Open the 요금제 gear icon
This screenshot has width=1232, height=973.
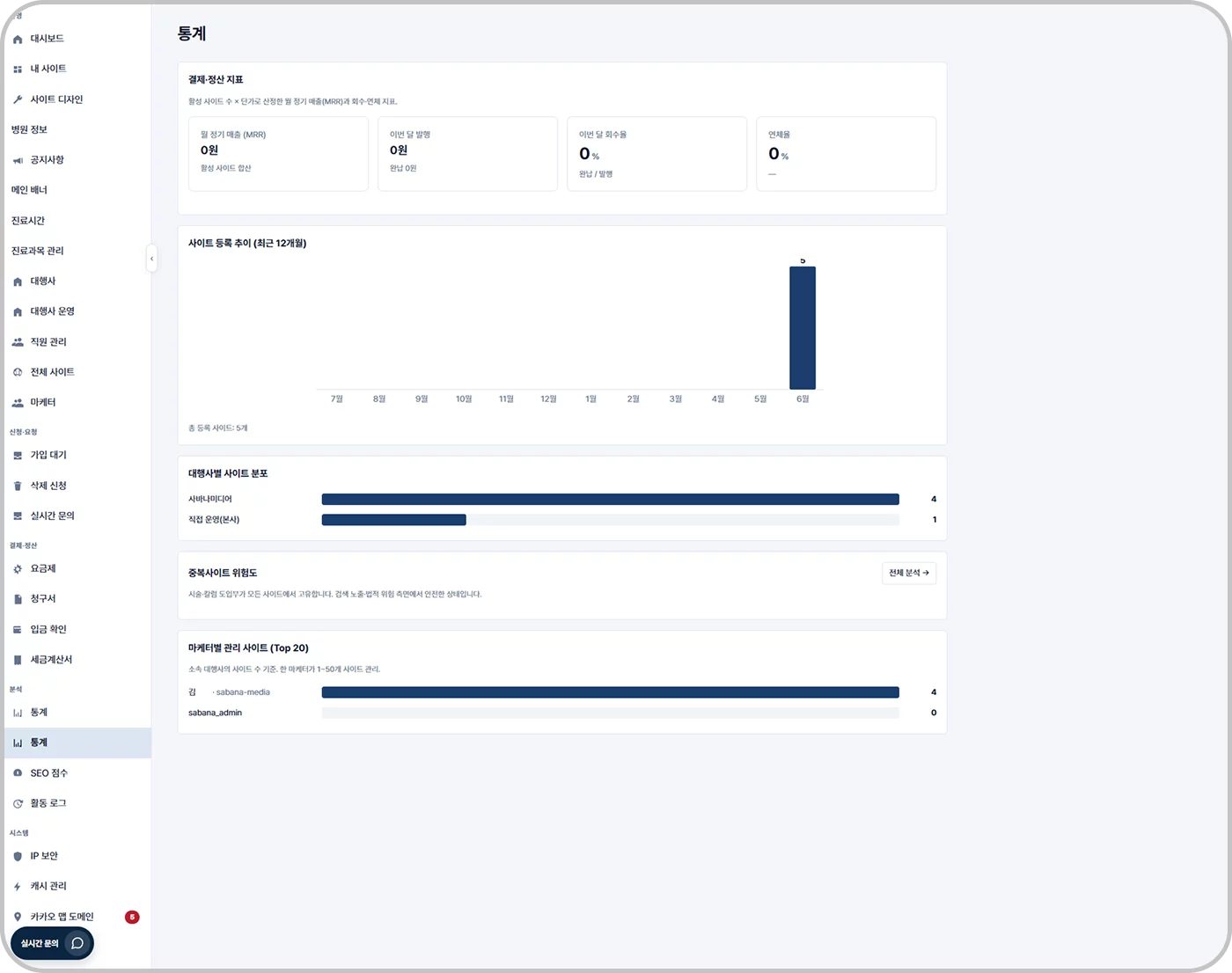18,569
